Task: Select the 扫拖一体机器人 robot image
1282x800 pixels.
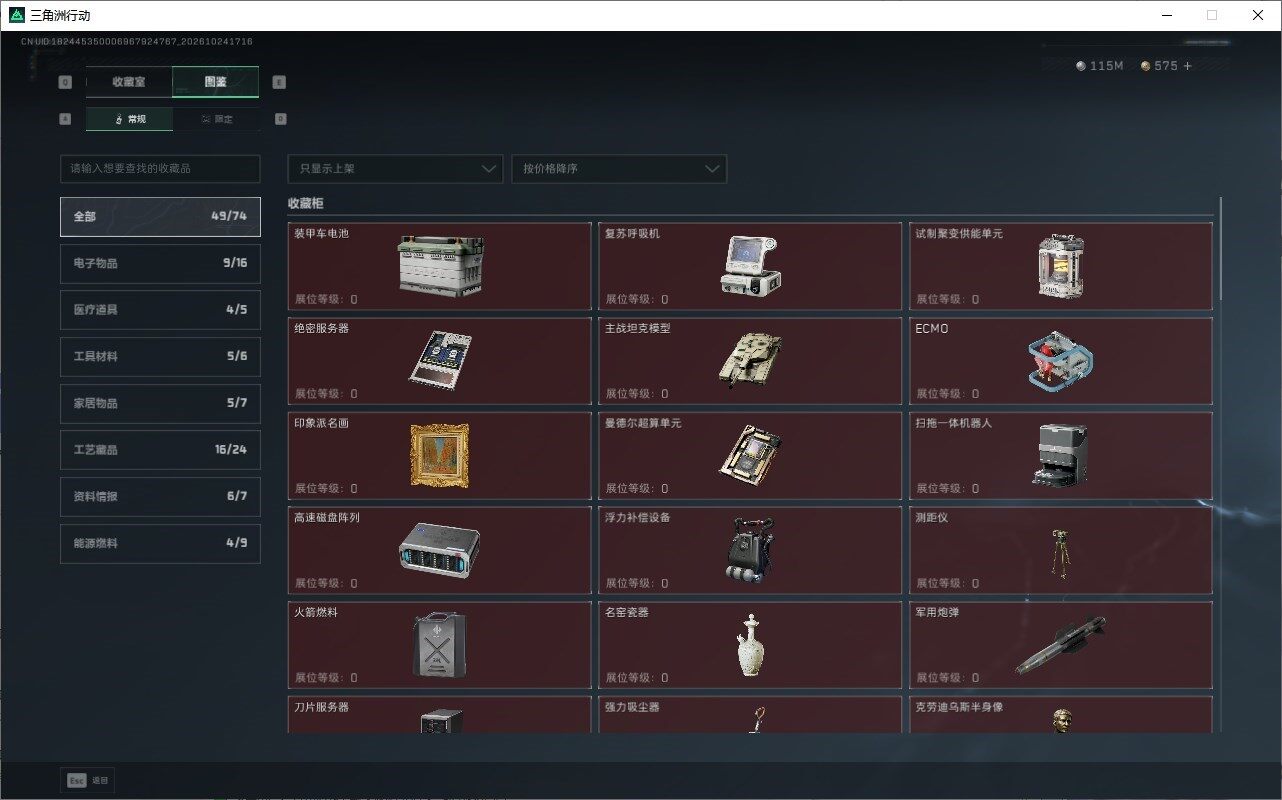Action: tap(1060, 455)
